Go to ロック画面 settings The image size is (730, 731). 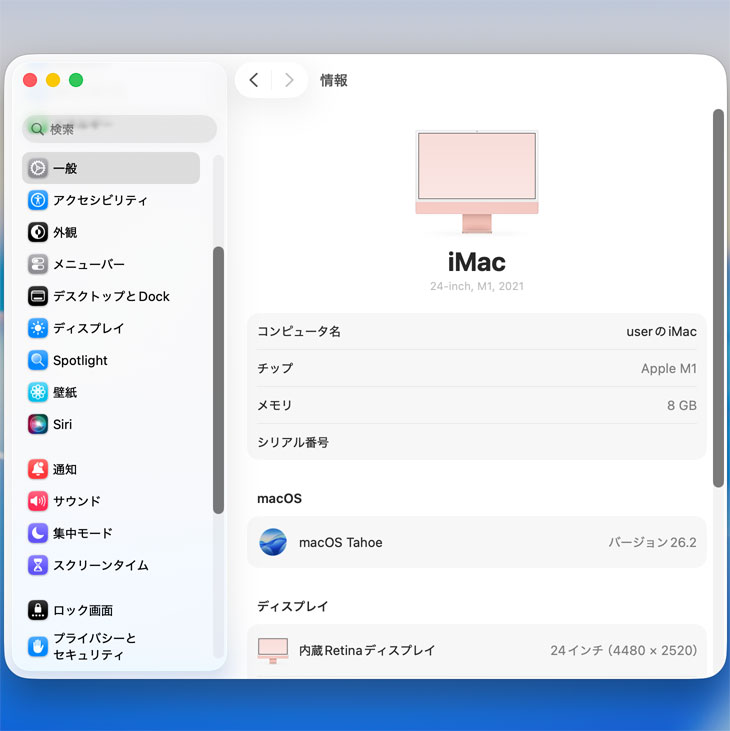[82, 610]
